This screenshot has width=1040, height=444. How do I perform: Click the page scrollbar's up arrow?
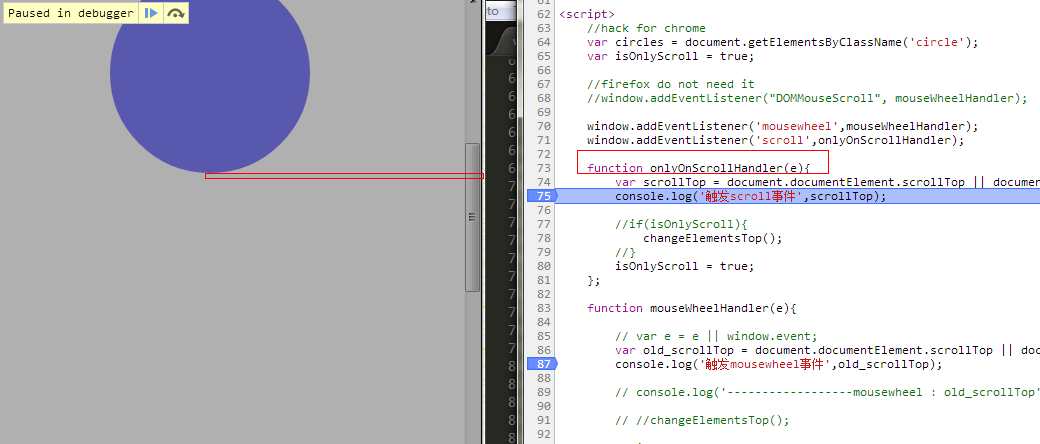tap(473, 6)
